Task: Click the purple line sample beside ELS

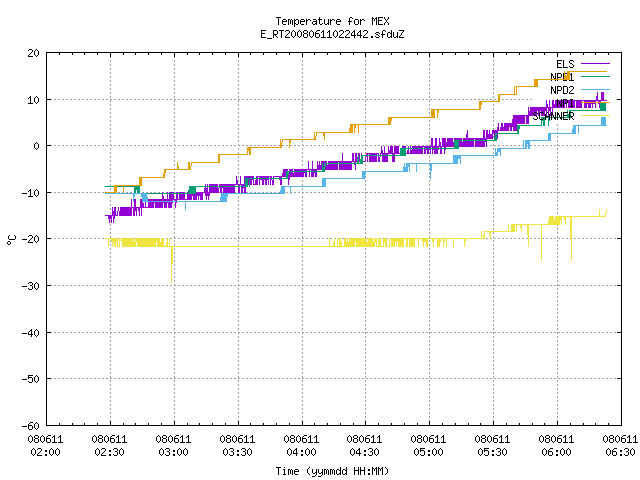Action: (595, 64)
